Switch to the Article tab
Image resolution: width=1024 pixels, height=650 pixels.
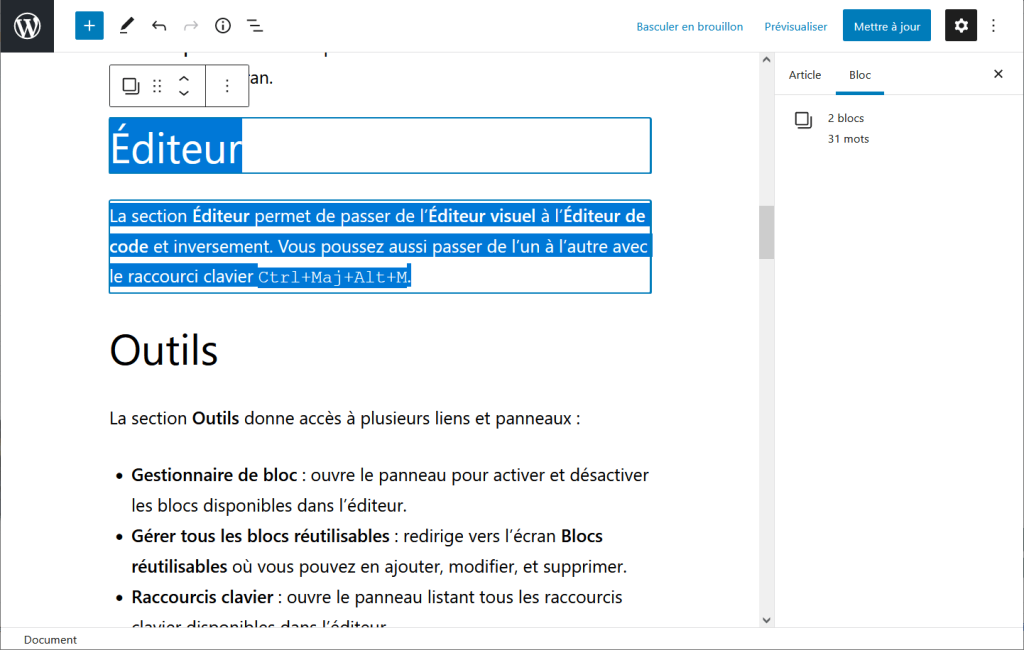coord(805,75)
